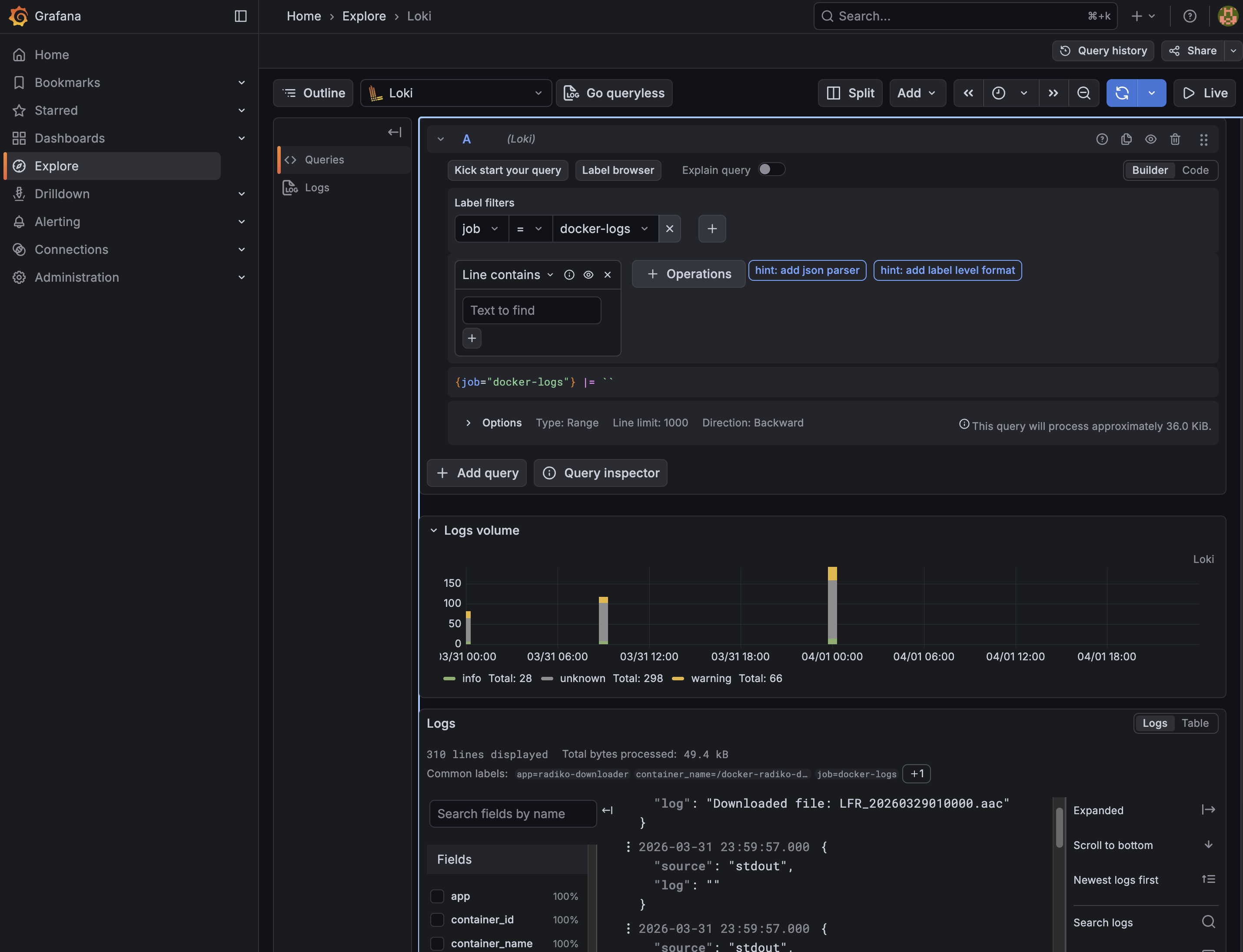
Task: Collapse query A row chevron
Action: (440, 139)
